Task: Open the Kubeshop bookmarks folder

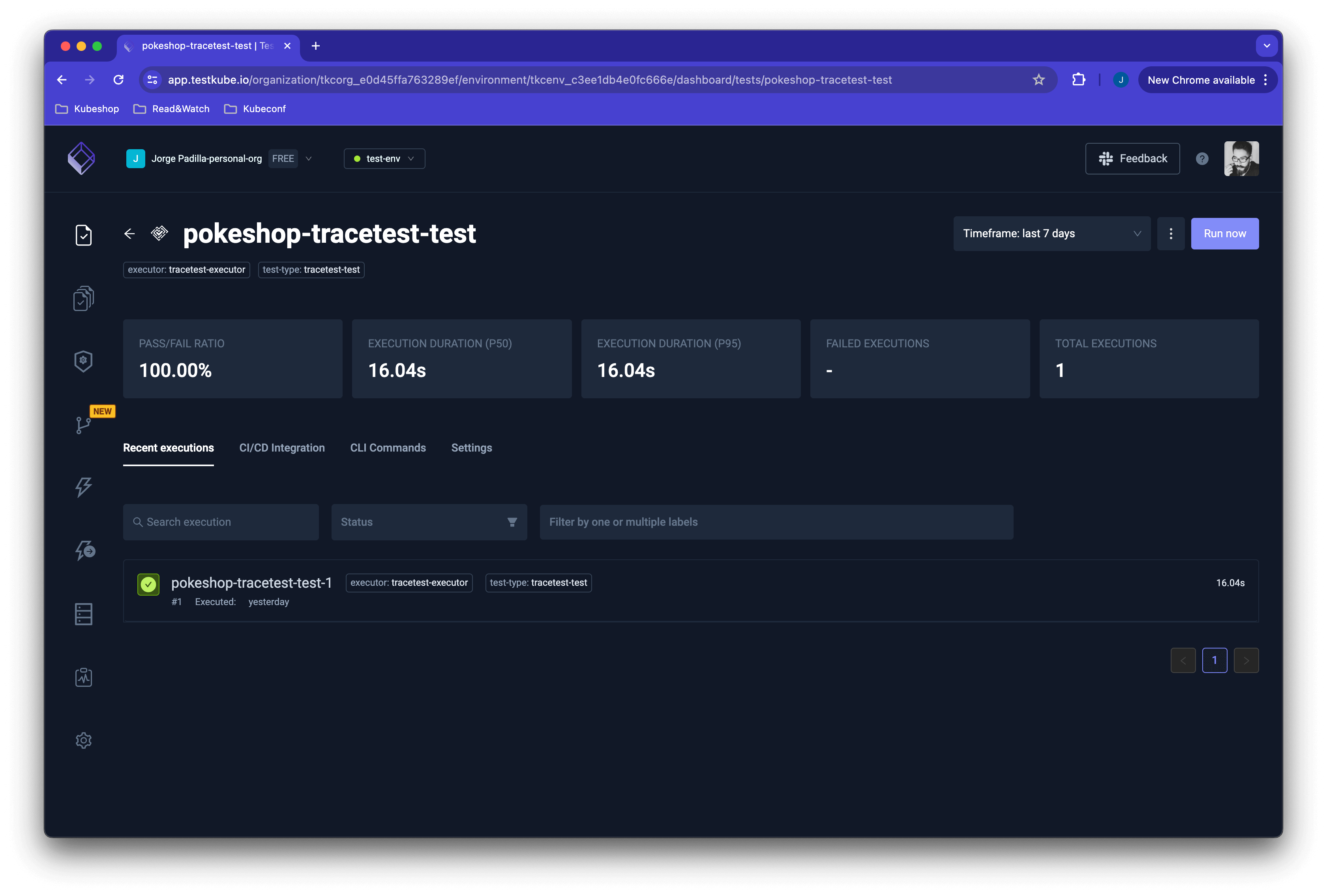Action: 87,109
